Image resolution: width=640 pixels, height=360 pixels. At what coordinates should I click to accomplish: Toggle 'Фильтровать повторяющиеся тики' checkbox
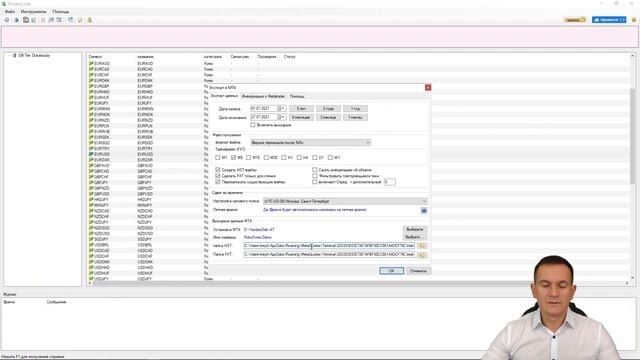click(315, 176)
